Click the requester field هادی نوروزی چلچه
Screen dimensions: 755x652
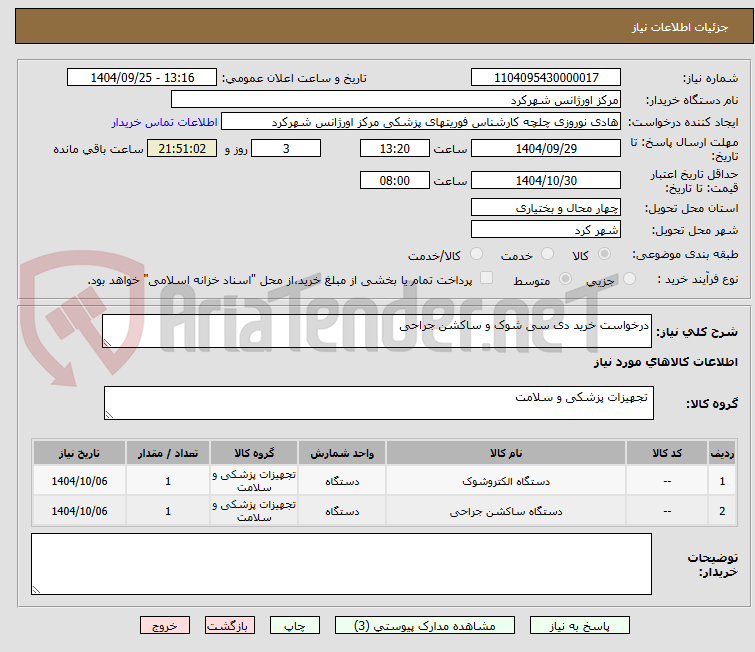pyautogui.click(x=421, y=122)
